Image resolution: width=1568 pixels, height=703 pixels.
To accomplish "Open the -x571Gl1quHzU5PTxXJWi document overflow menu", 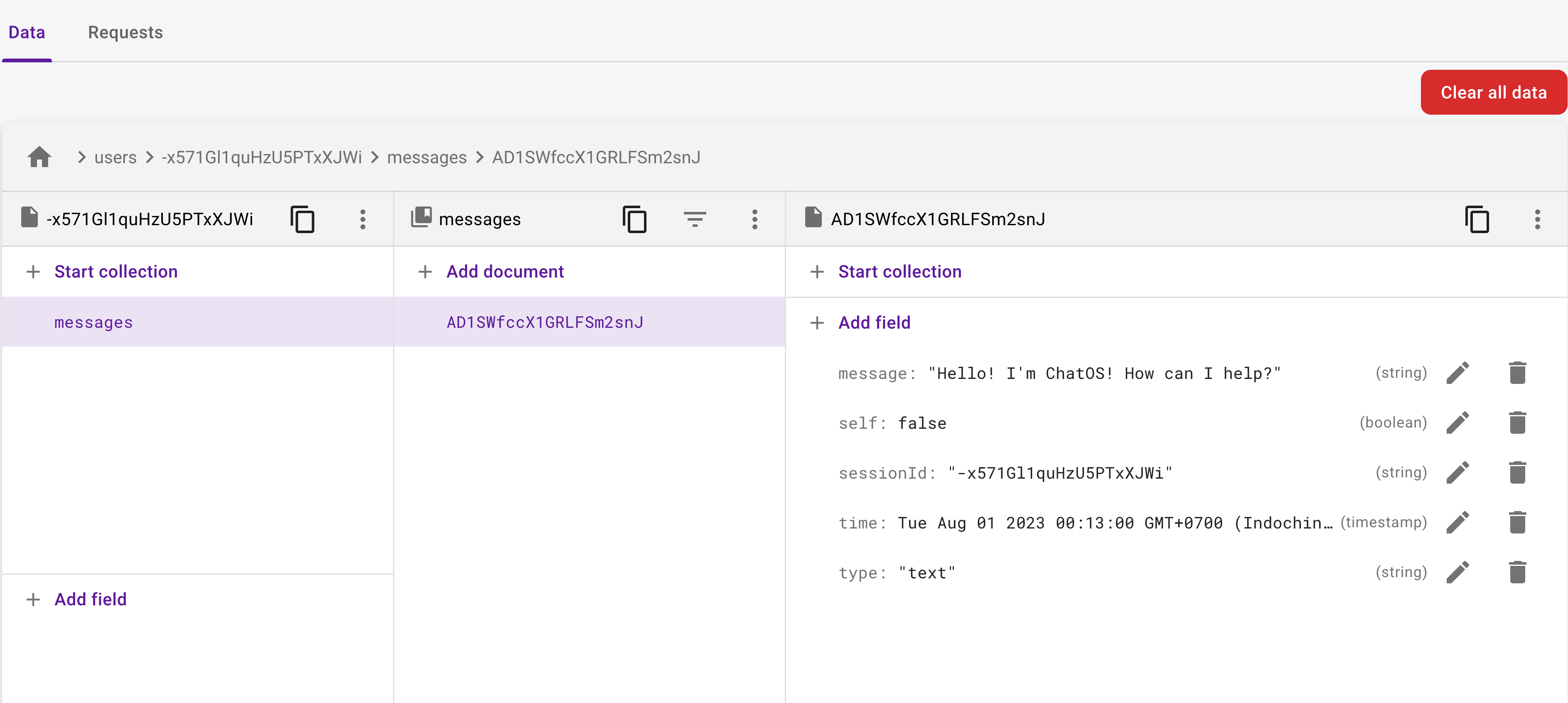I will coord(363,219).
